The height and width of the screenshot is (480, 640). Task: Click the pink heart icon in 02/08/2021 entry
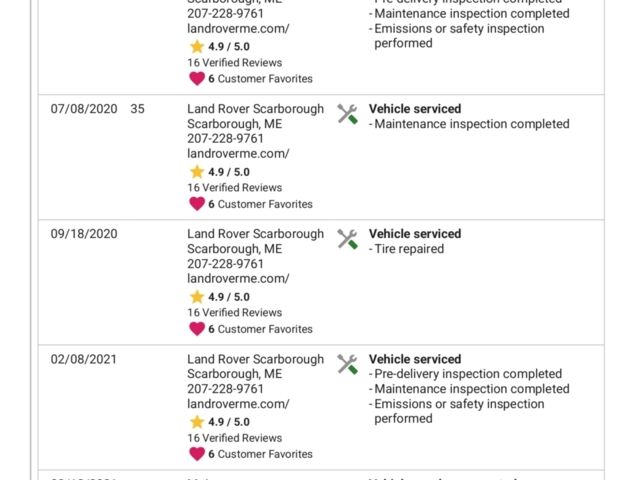click(x=197, y=454)
